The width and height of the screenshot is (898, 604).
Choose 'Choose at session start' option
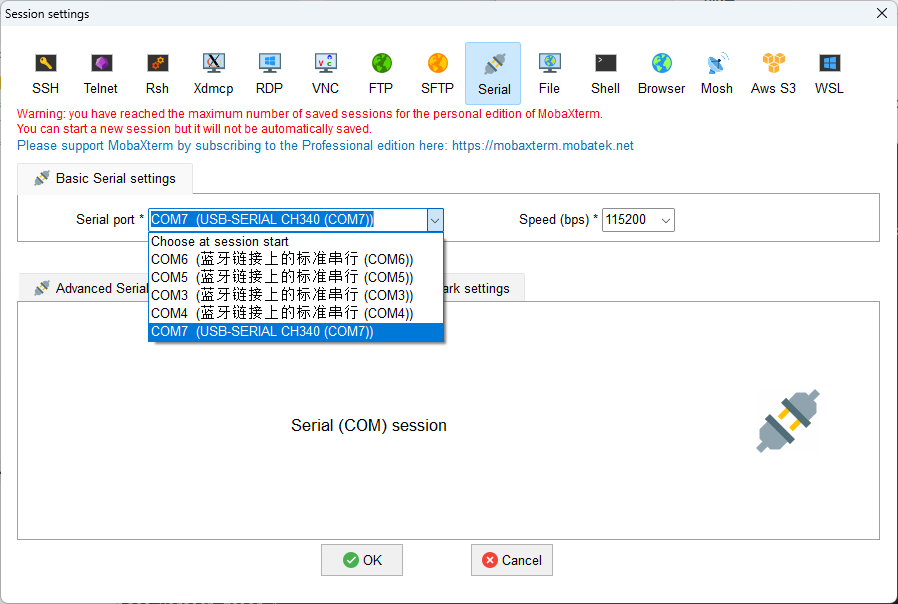pos(296,242)
